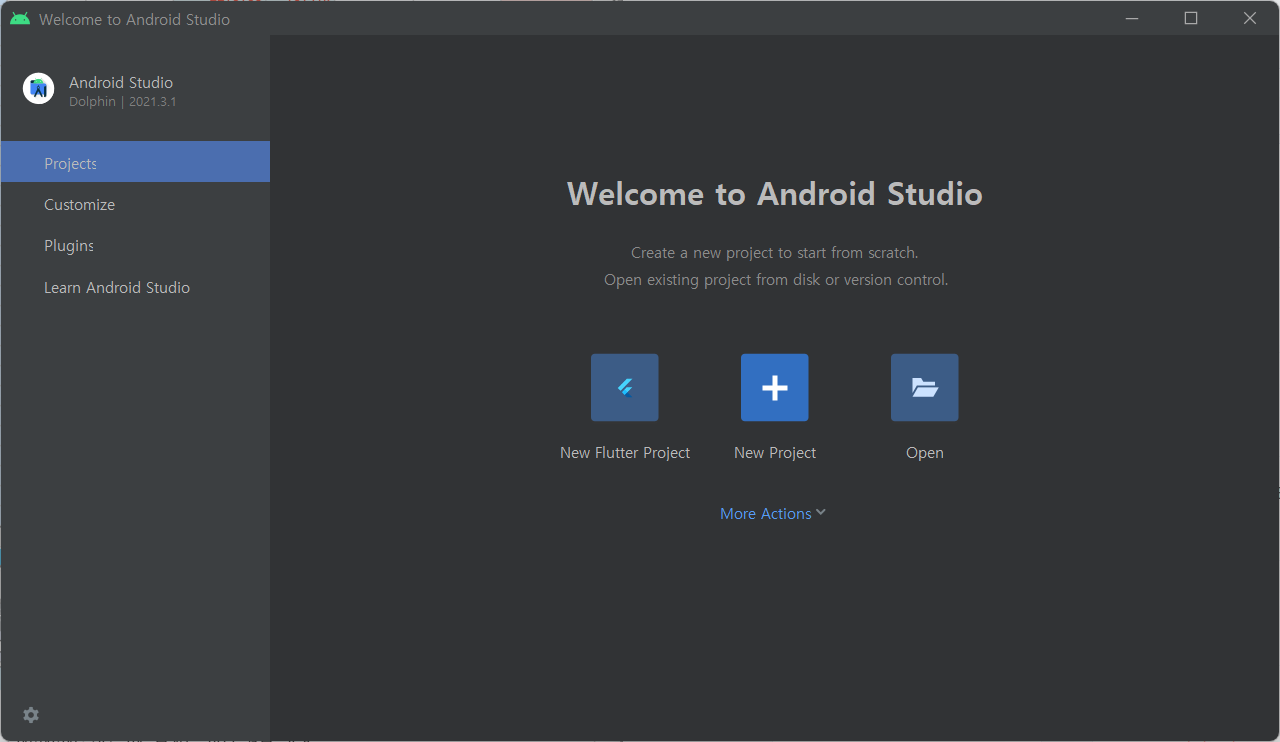Click the Open label text
Viewport: 1280px width, 742px height.
click(925, 453)
